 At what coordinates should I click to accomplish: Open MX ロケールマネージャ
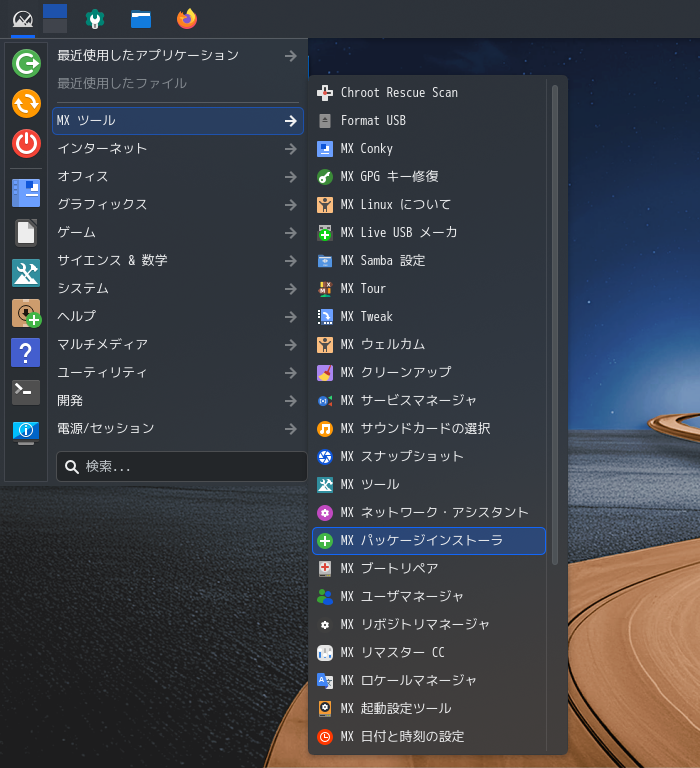pos(429,680)
